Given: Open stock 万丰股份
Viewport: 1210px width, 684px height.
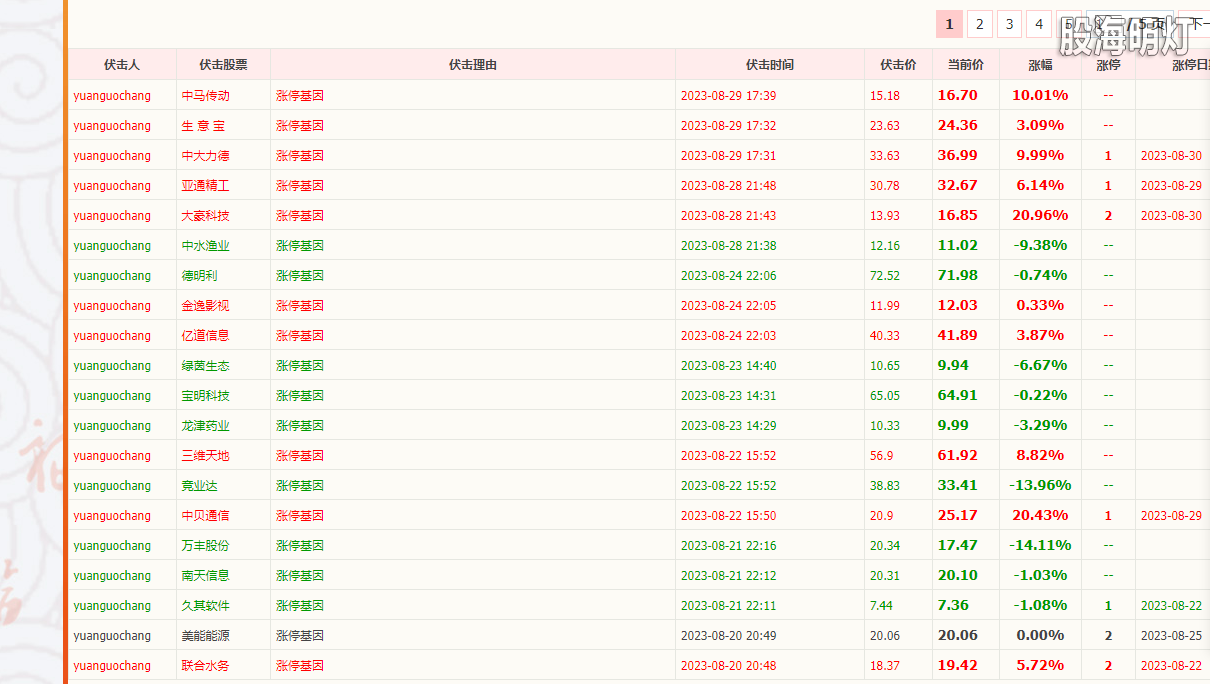Looking at the screenshot, I should [205, 546].
